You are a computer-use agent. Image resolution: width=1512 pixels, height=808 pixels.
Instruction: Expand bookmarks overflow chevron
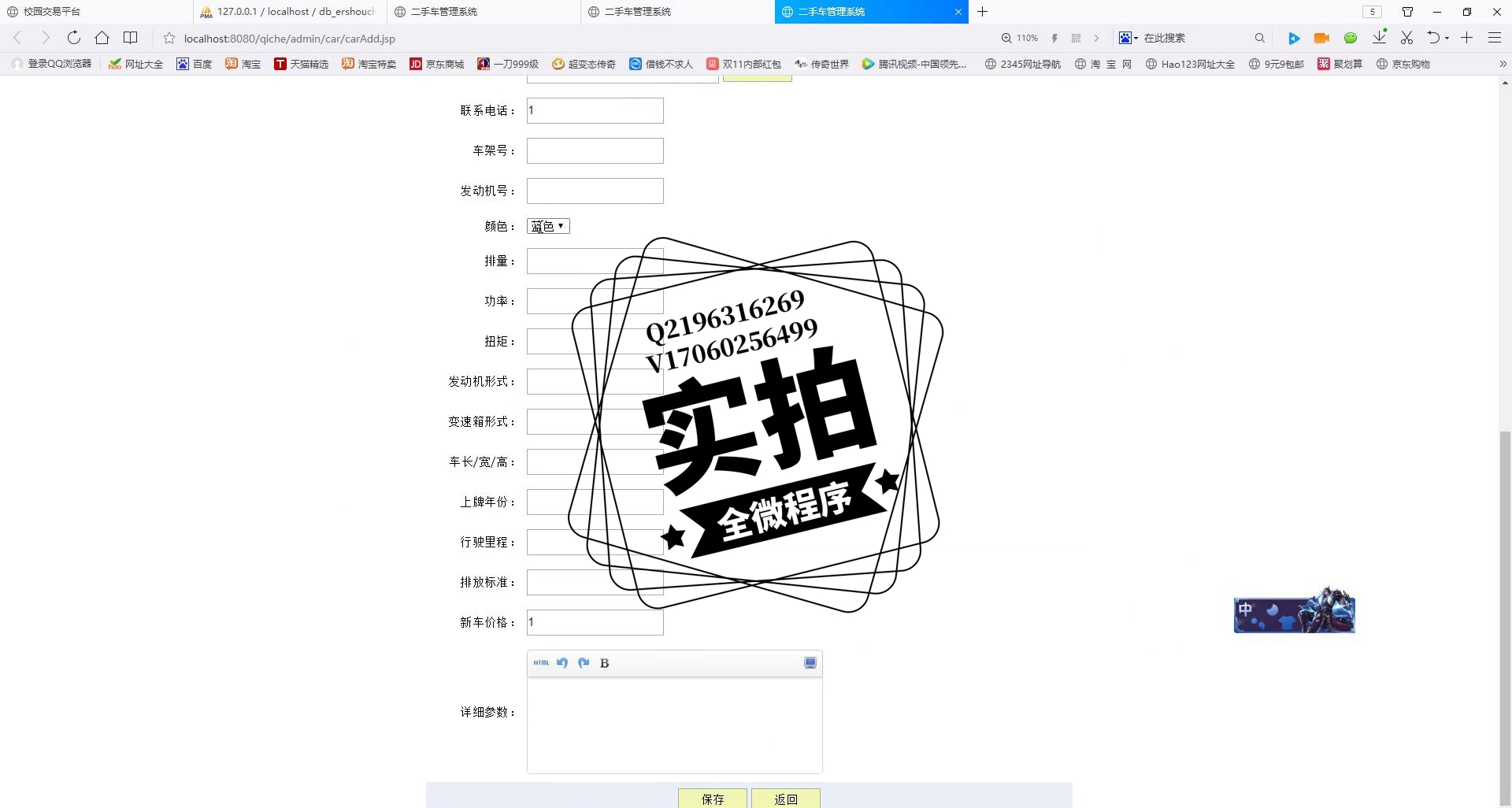[1503, 64]
